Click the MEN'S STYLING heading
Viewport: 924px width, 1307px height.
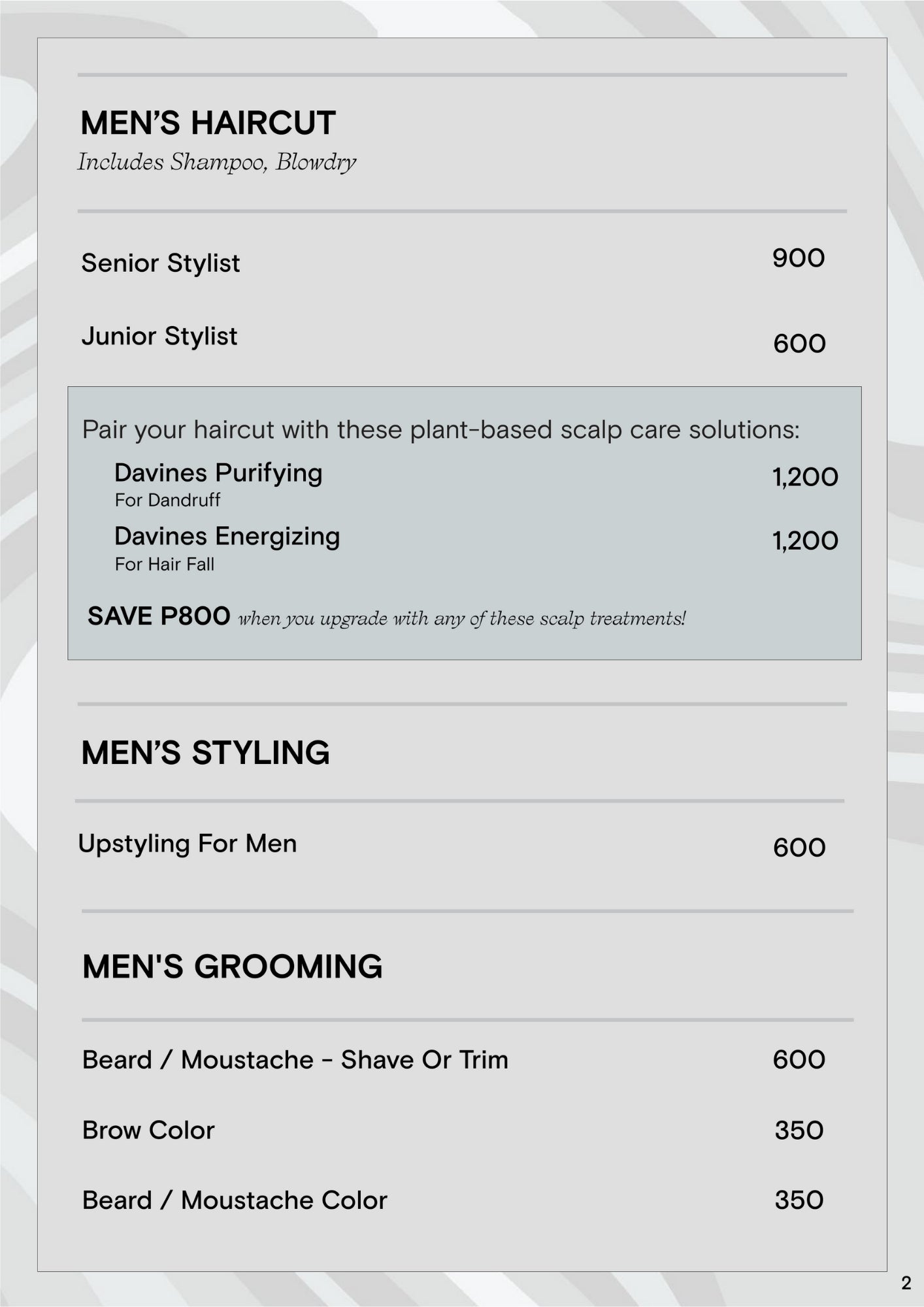205,752
